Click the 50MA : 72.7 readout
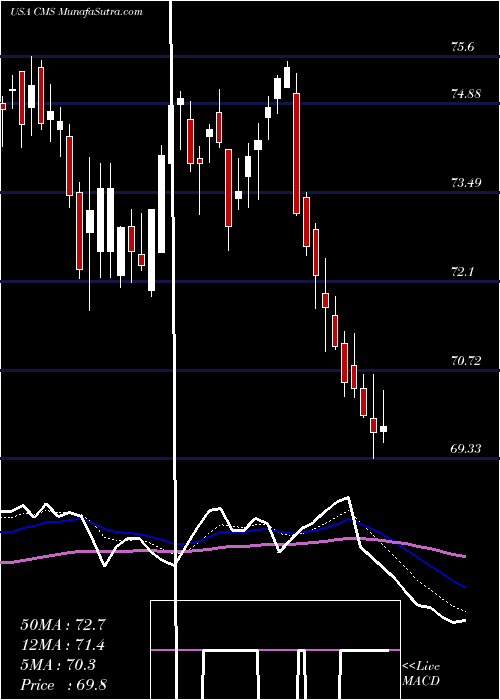 tap(63, 624)
